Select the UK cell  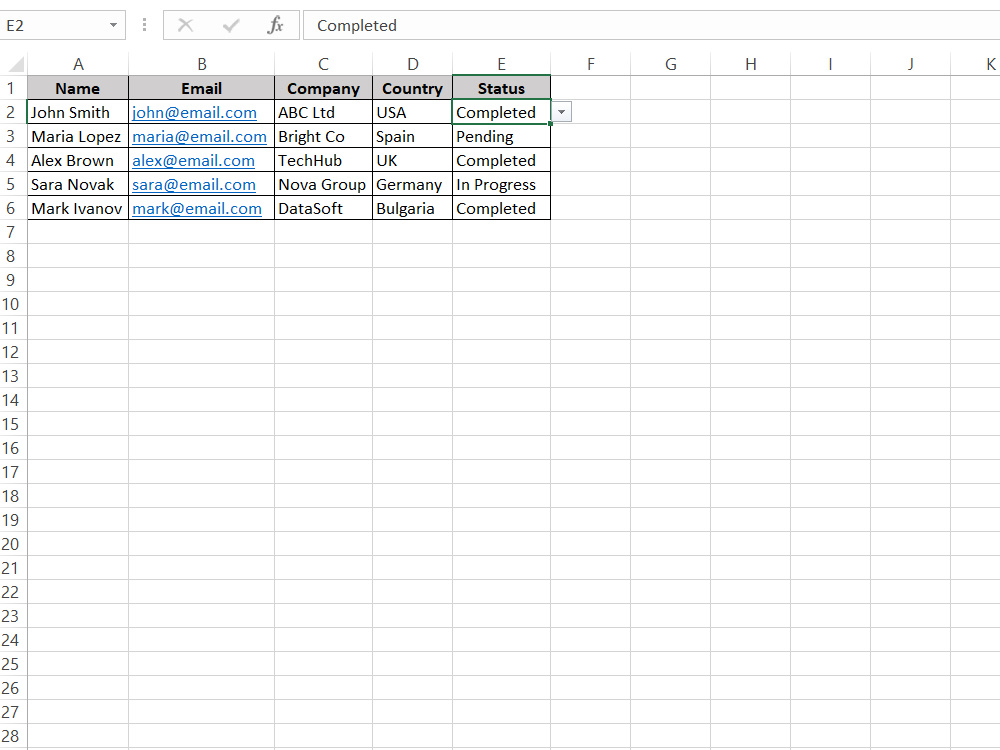click(x=413, y=161)
